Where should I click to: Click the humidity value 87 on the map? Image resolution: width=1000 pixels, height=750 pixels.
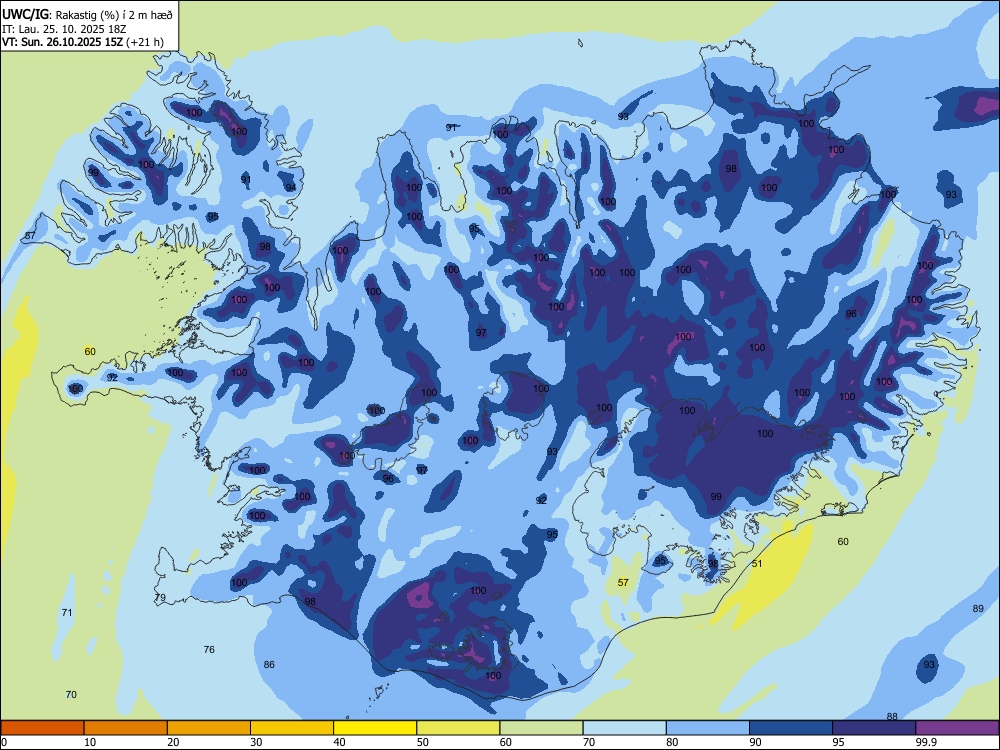point(30,236)
